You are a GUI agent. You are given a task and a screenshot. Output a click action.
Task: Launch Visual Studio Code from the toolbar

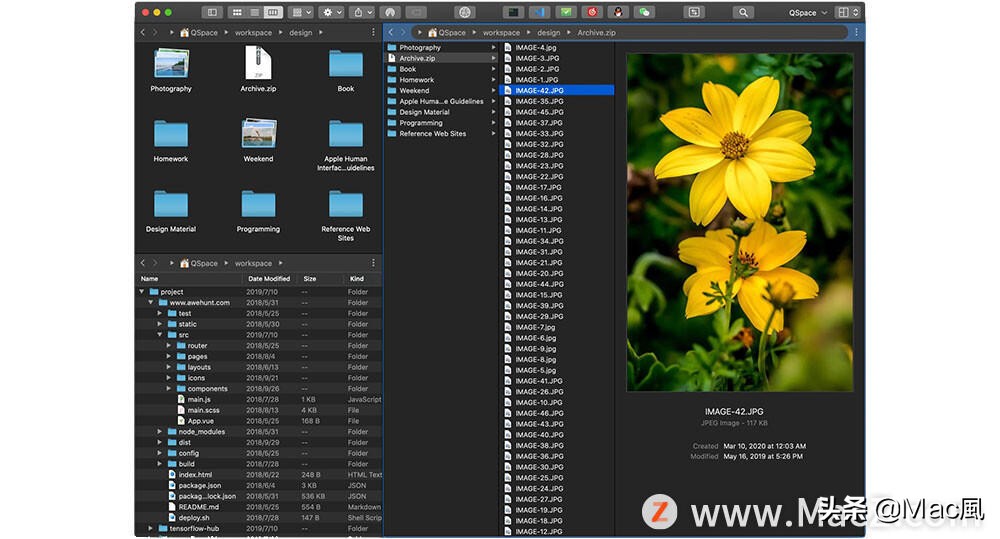coord(540,12)
